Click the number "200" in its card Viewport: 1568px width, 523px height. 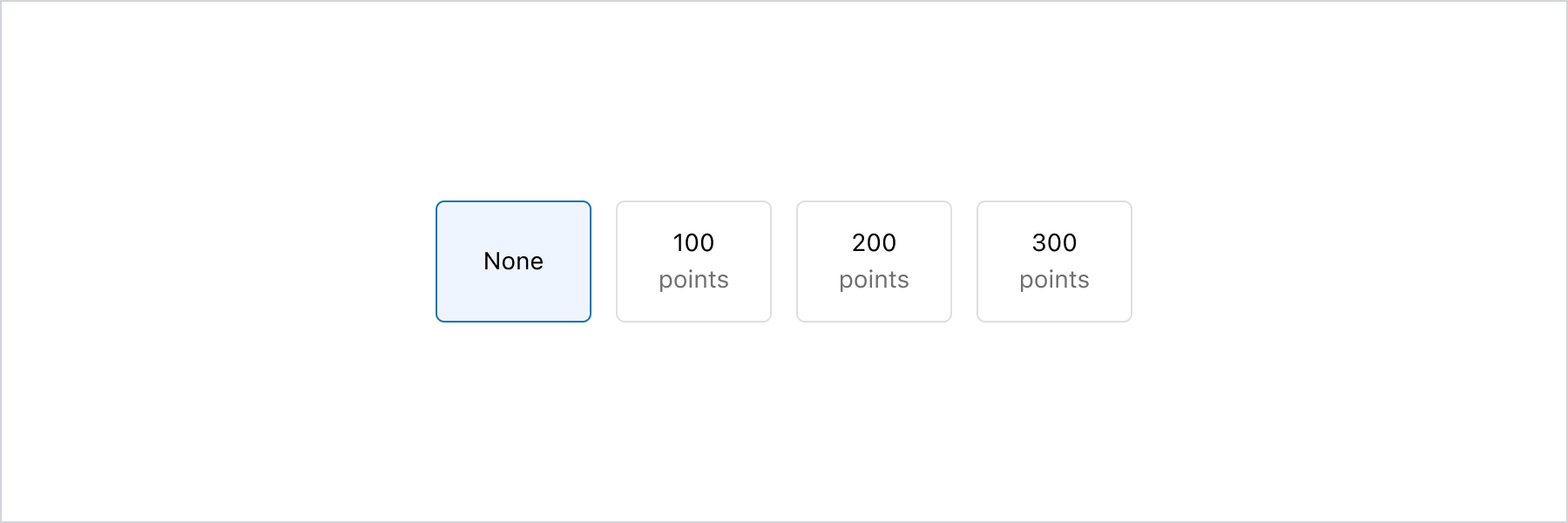(874, 242)
